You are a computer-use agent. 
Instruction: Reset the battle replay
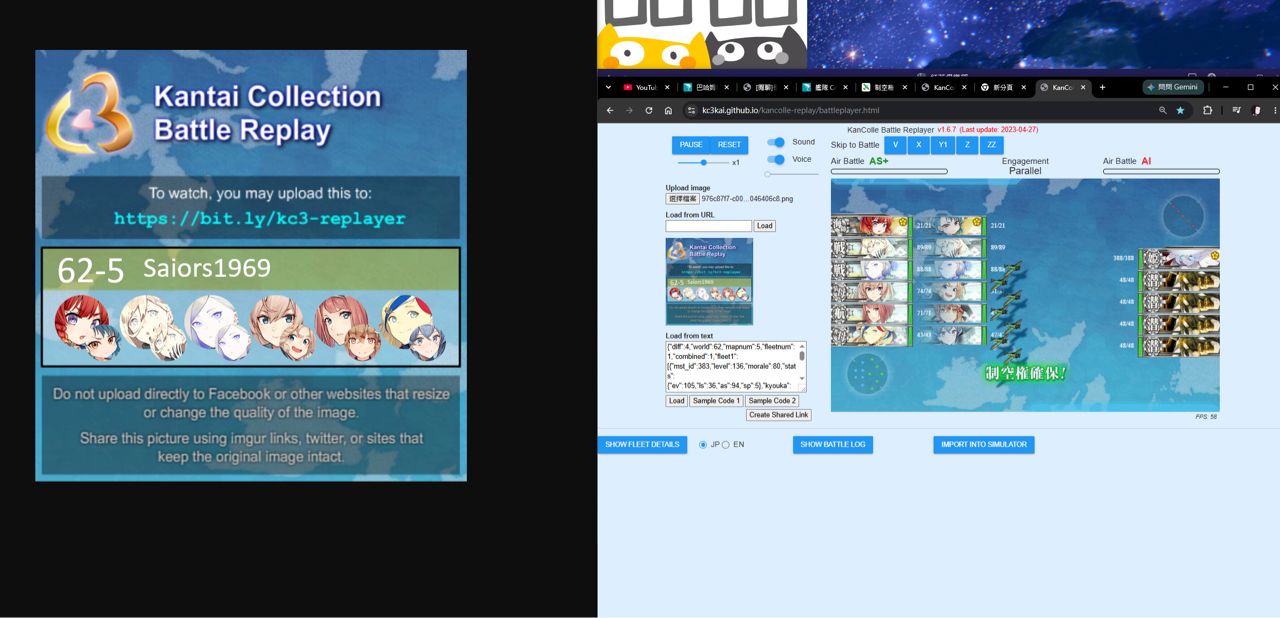(729, 145)
